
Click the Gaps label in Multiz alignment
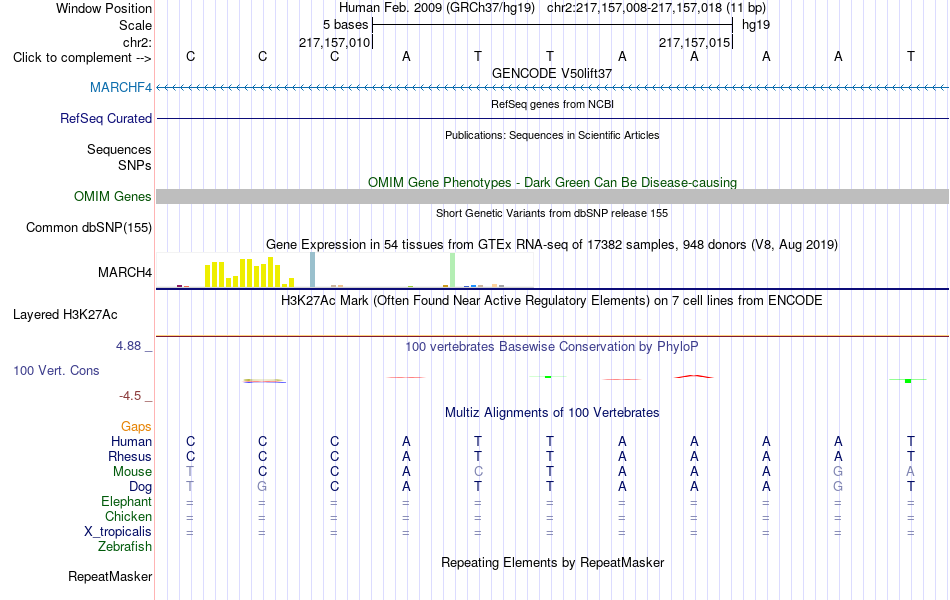coord(136,427)
